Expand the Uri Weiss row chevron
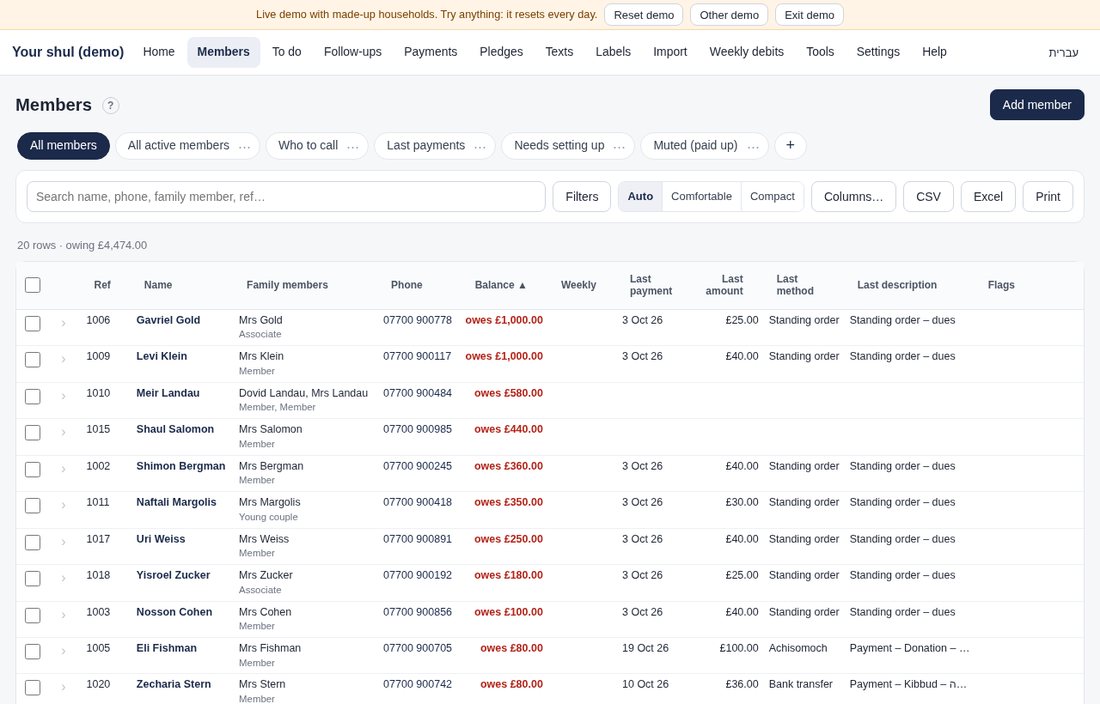 click(x=63, y=542)
